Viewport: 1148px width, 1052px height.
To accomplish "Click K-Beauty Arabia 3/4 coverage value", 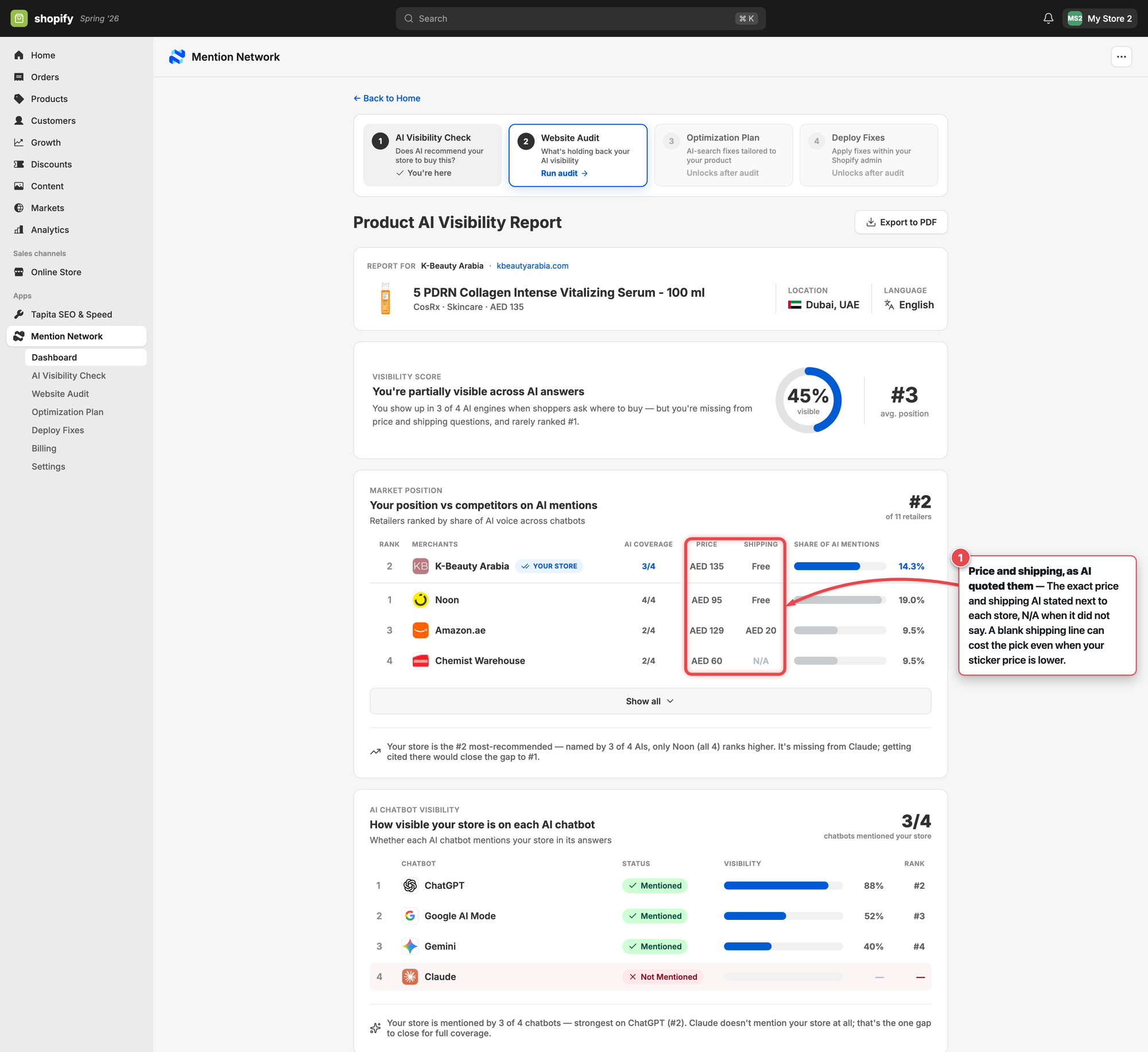I will (x=649, y=566).
